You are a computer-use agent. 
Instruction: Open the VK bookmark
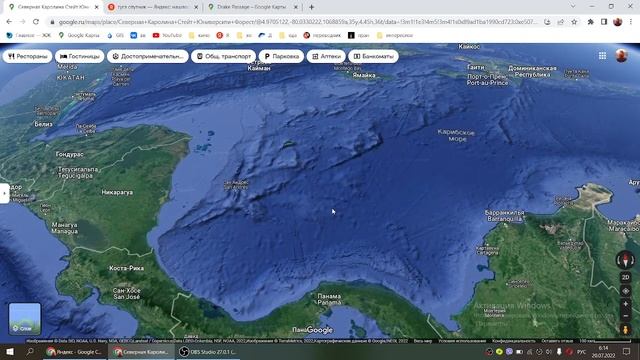tap(138, 36)
